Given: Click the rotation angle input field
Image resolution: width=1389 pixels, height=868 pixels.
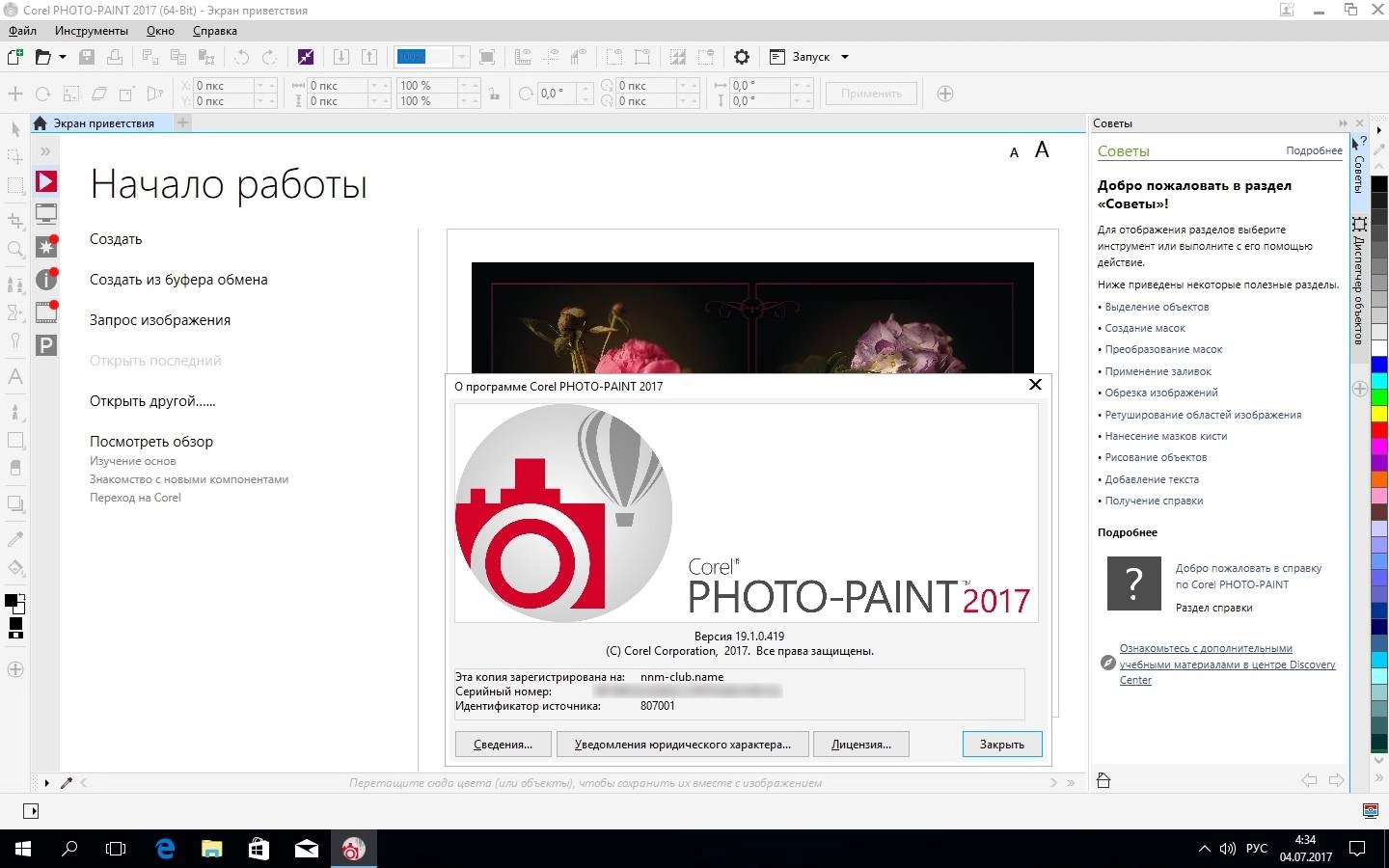Looking at the screenshot, I should pos(557,94).
